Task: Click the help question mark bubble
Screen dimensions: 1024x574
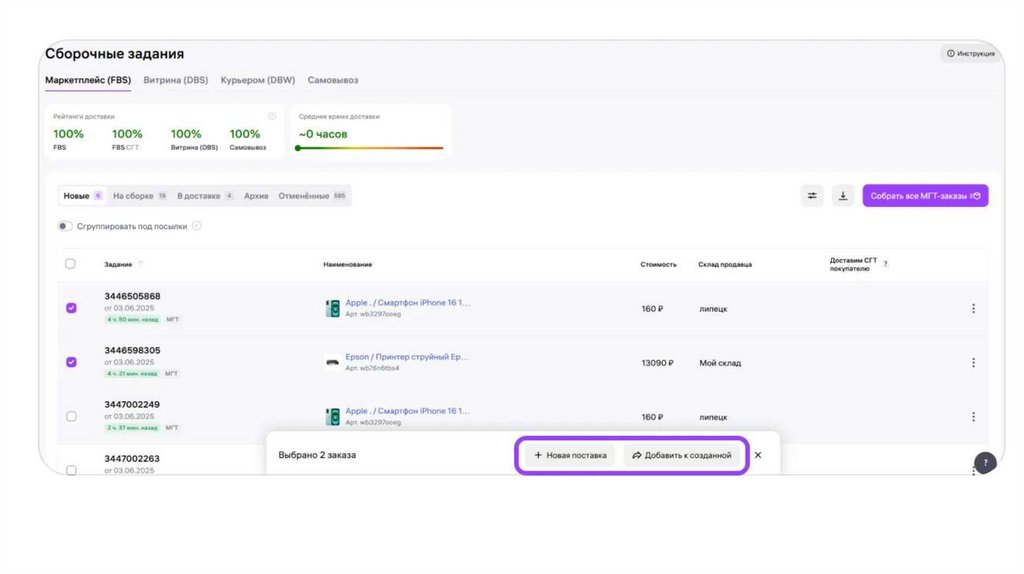Action: pos(985,463)
